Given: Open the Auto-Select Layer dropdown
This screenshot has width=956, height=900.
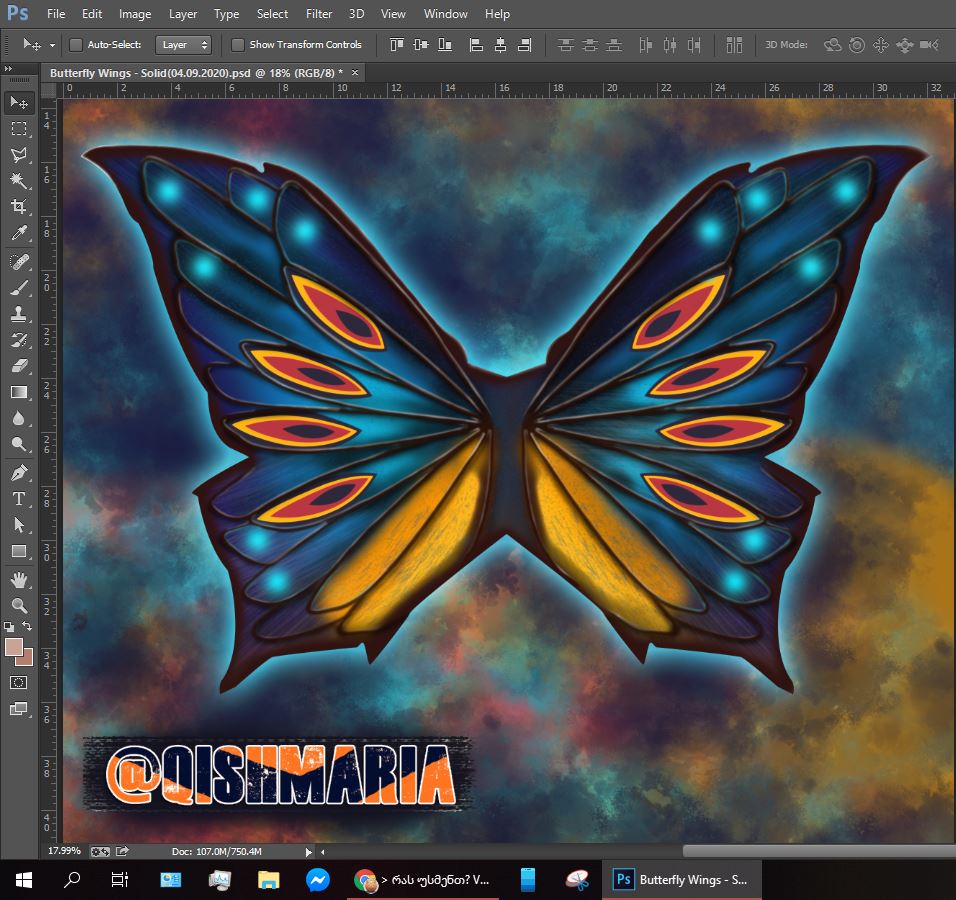Looking at the screenshot, I should tap(184, 45).
